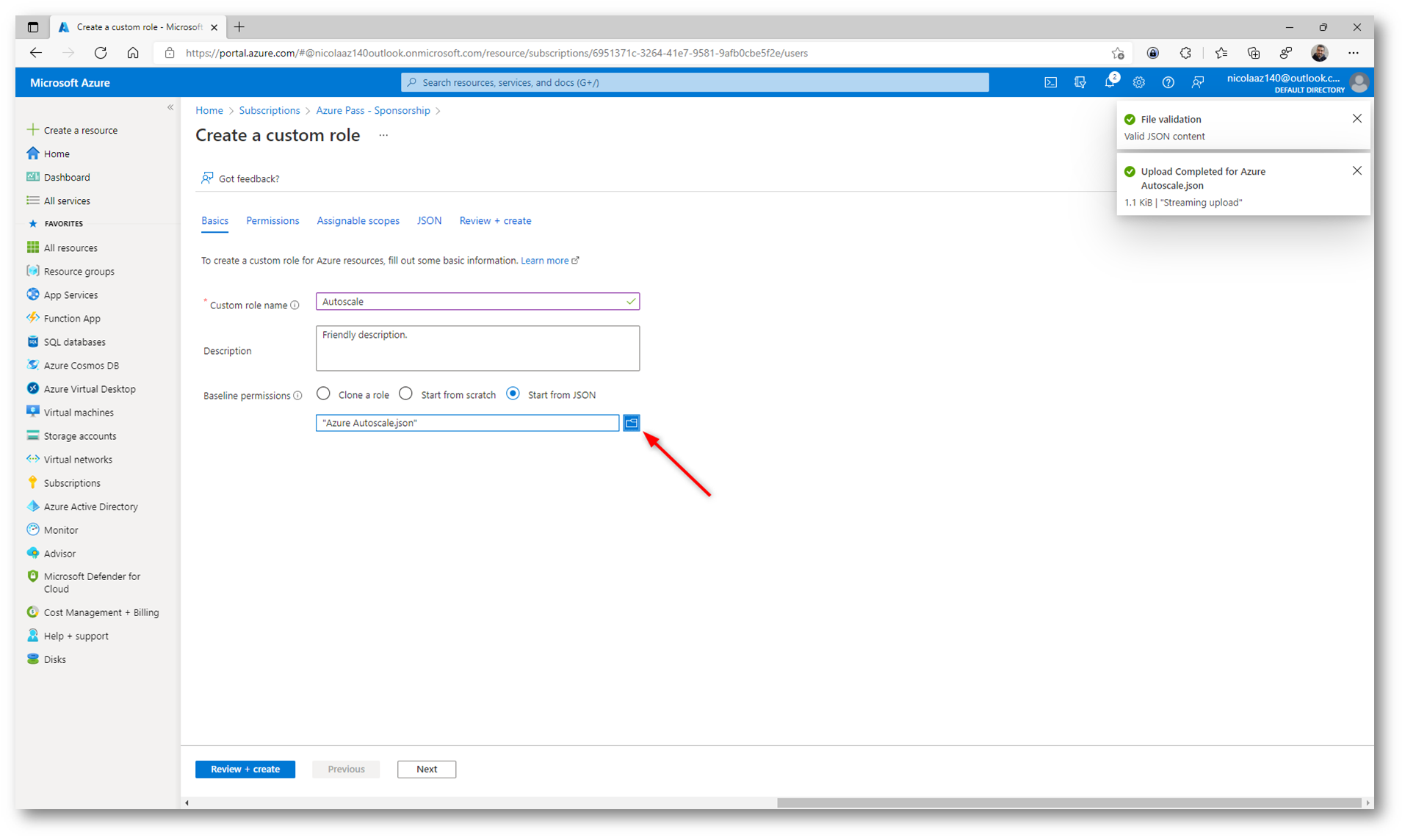This screenshot has height=840, width=1405.
Task: Click the Virtual machines icon
Action: pos(32,412)
